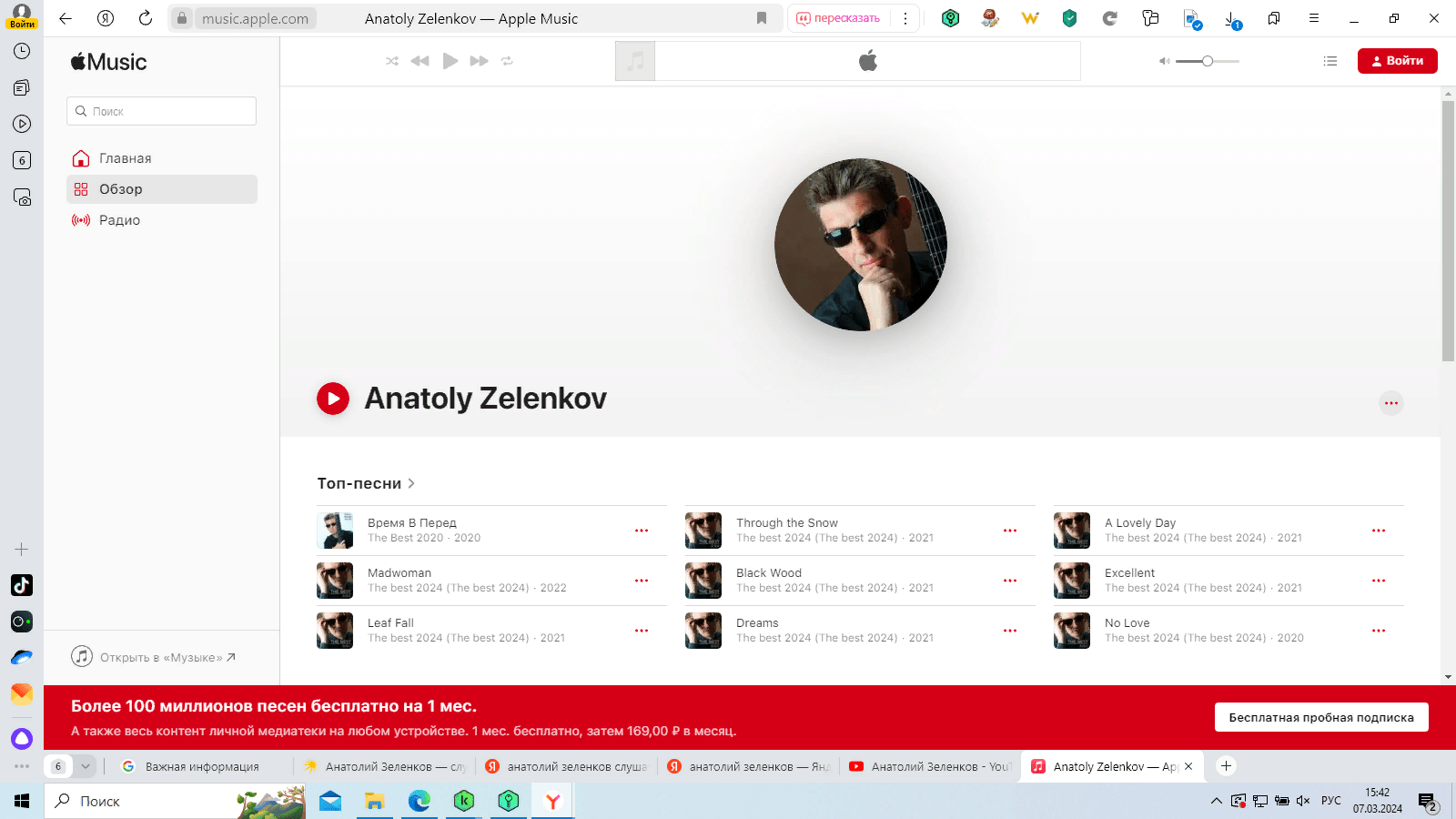This screenshot has width=1456, height=819.
Task: Open the browser history clock icon in sidebar
Action: [22, 52]
